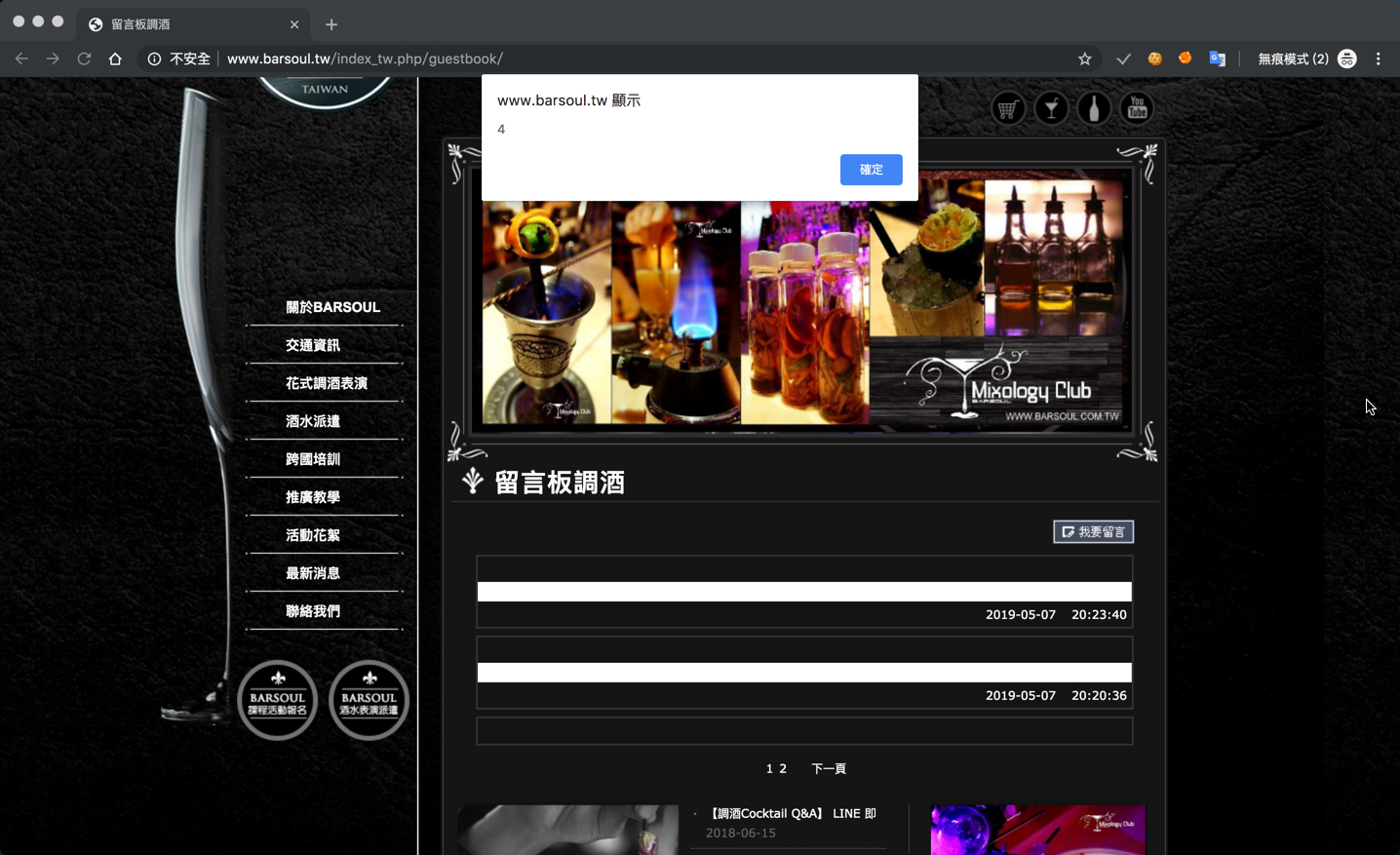Close the 留言板調酒 tab
This screenshot has width=1400, height=855.
click(294, 24)
